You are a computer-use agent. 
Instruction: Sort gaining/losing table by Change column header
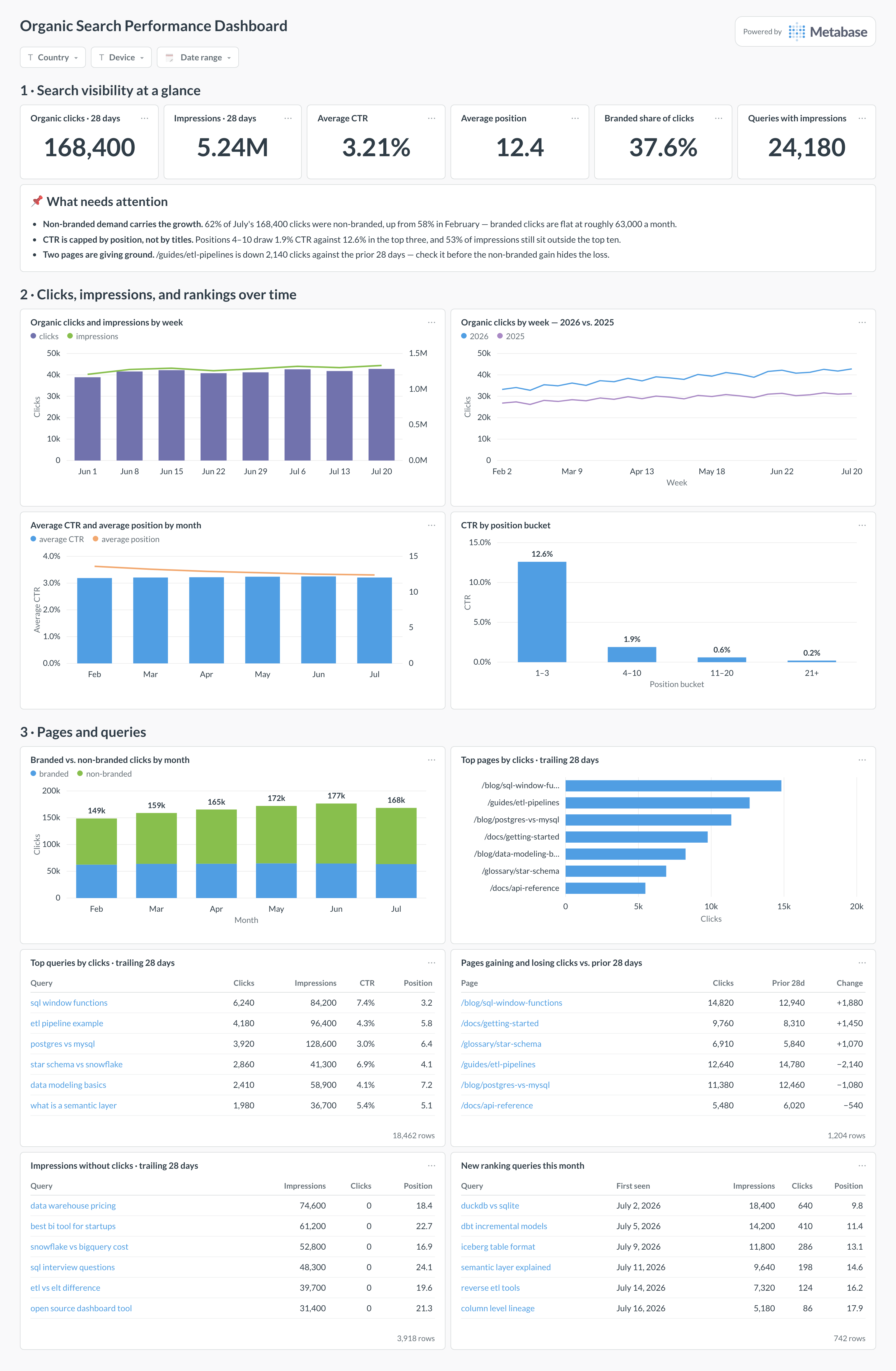tap(849, 983)
